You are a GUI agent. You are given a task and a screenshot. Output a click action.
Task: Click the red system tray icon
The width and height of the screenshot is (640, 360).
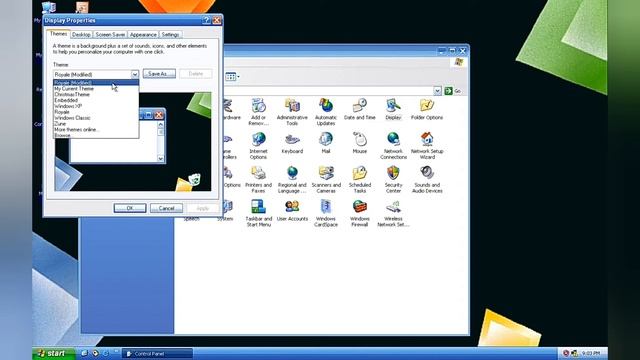coord(566,353)
